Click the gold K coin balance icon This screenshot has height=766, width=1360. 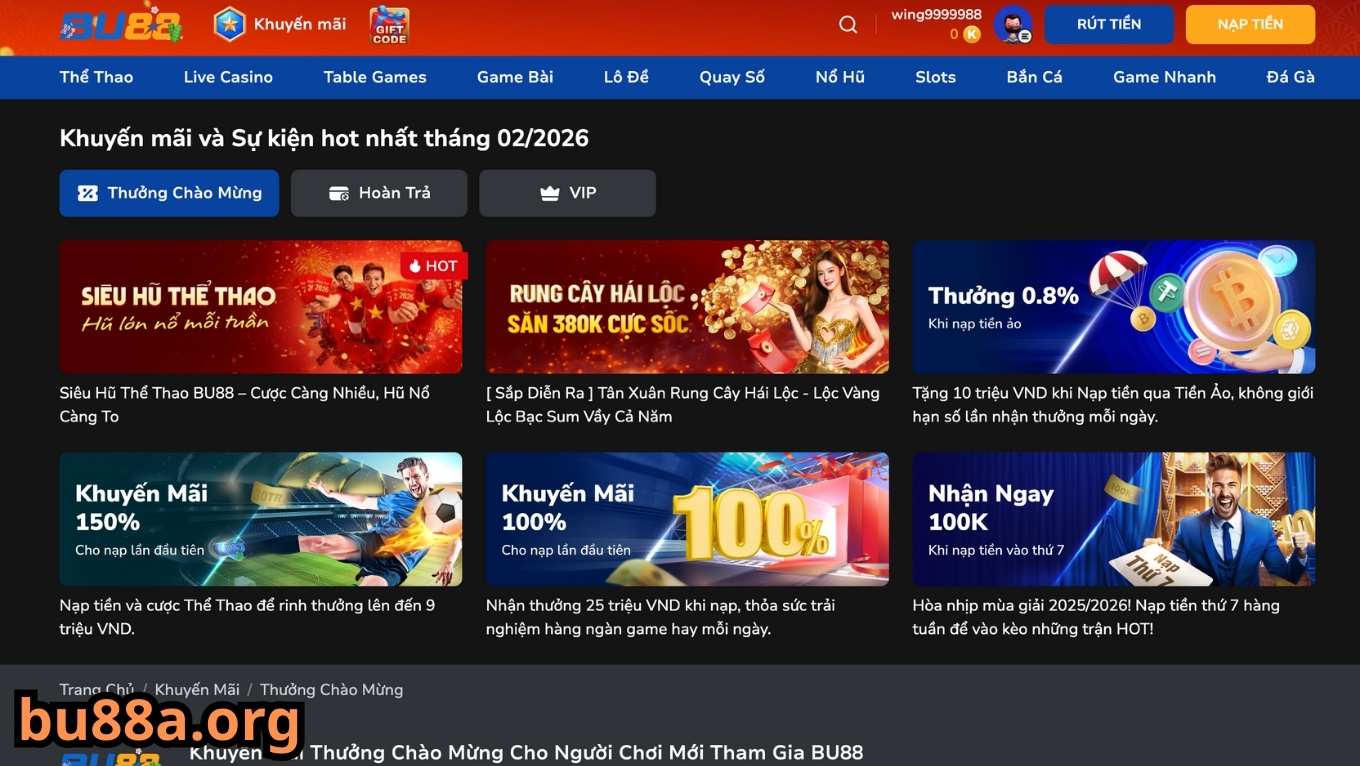click(x=971, y=35)
